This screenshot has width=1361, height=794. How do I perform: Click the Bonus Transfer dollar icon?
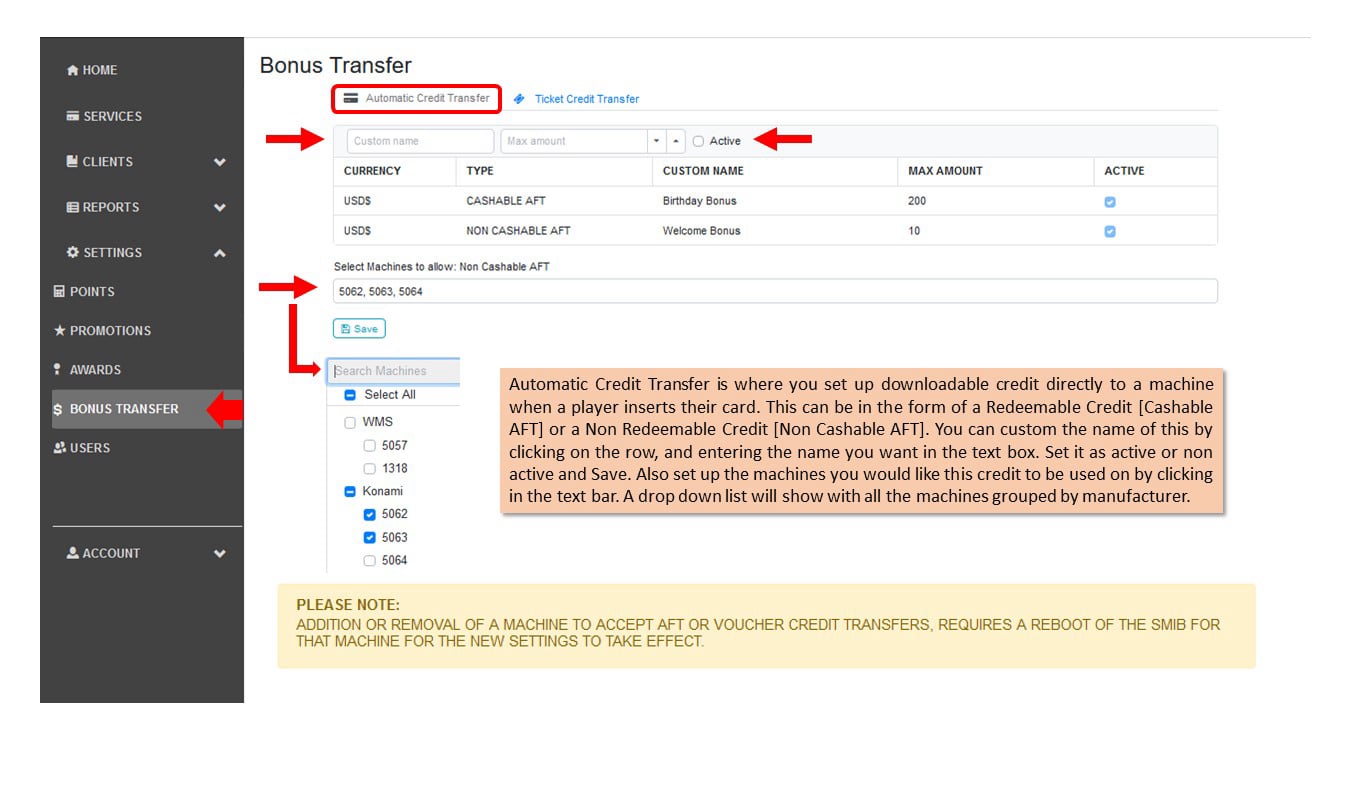click(x=58, y=409)
